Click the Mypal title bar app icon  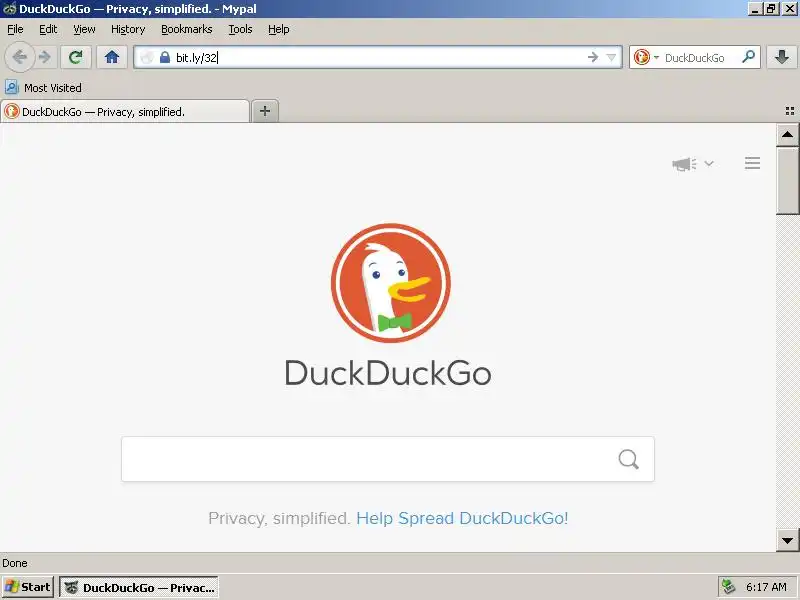point(9,9)
